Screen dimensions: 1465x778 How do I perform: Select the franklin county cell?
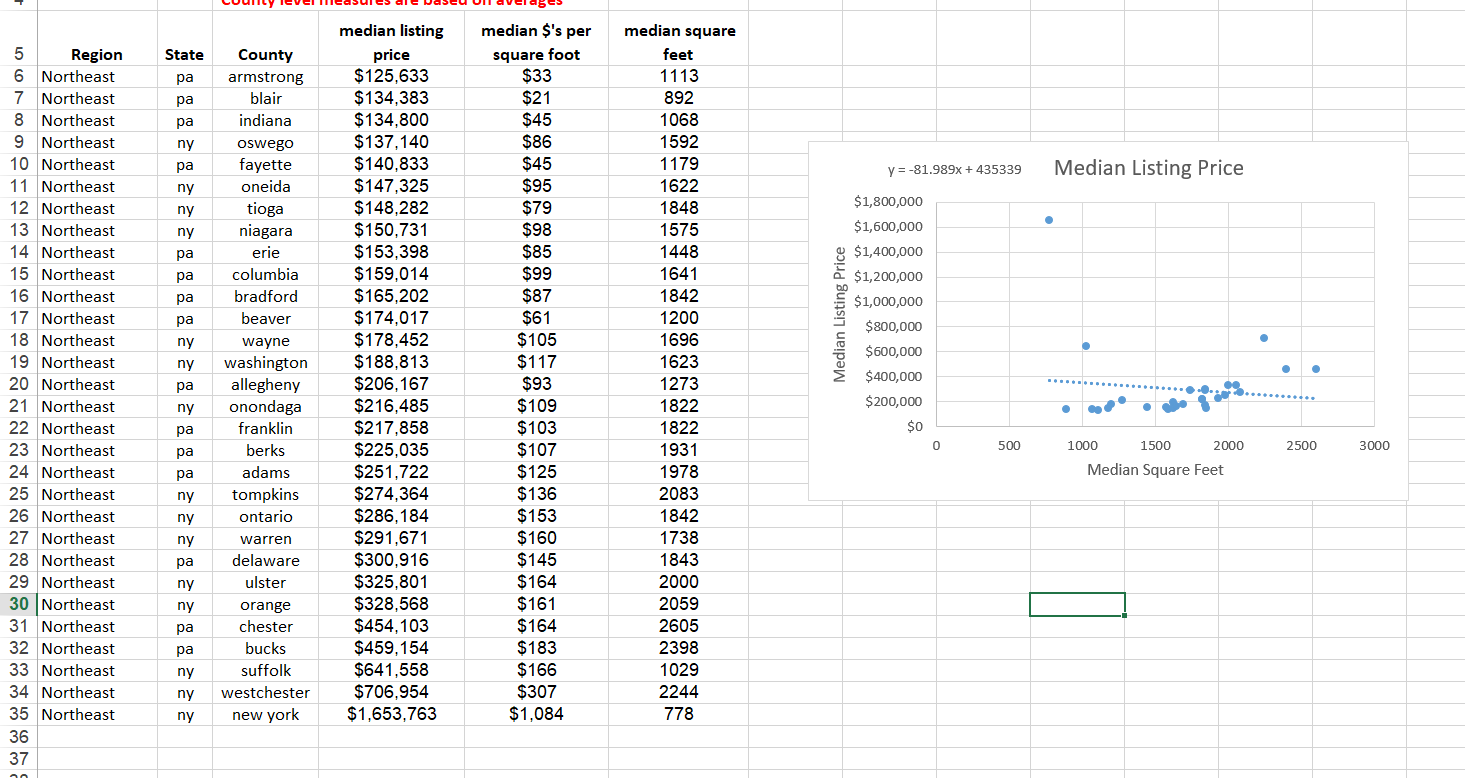click(265, 429)
